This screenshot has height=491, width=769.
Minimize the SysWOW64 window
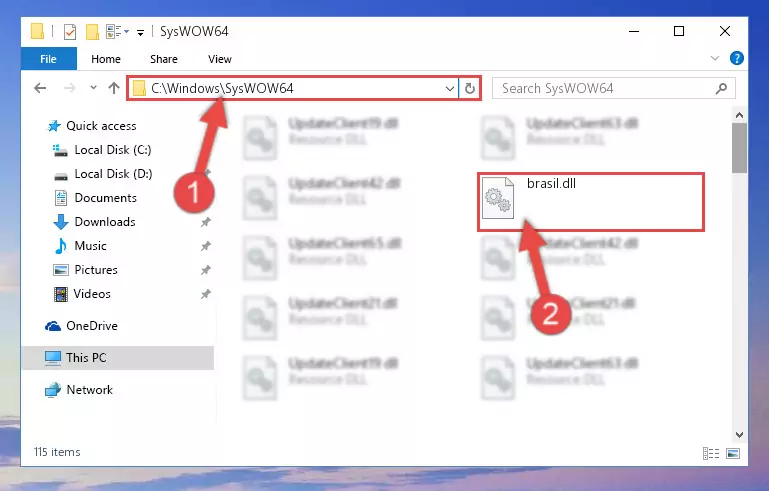click(634, 31)
